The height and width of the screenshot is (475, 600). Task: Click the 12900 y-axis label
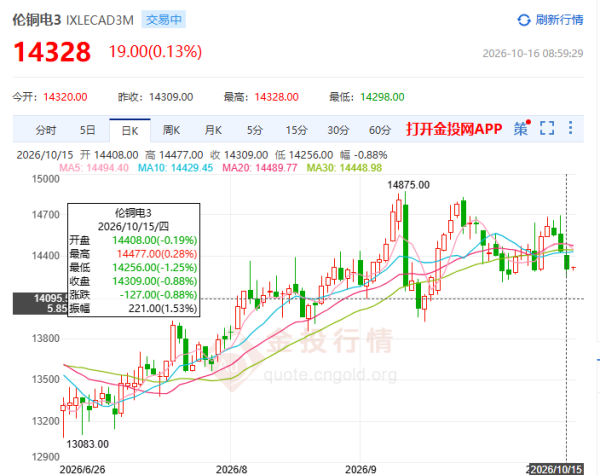click(x=46, y=457)
